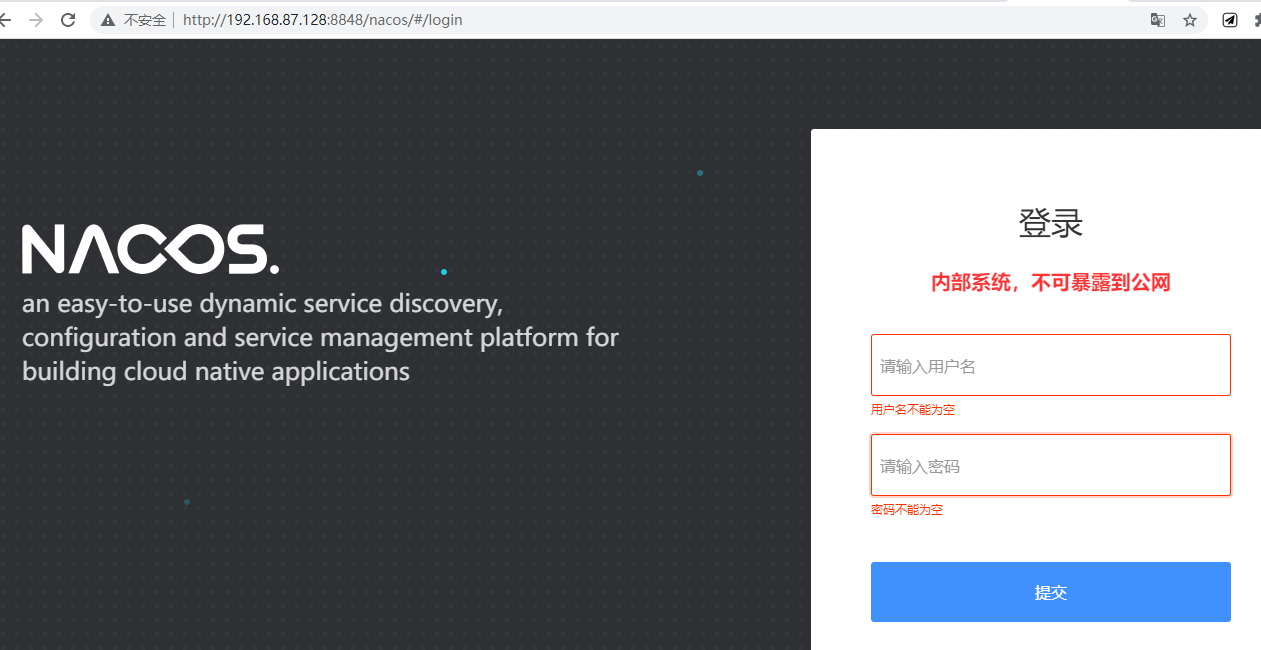Reload the page with refresh icon
This screenshot has height=650, width=1261.
(68, 20)
